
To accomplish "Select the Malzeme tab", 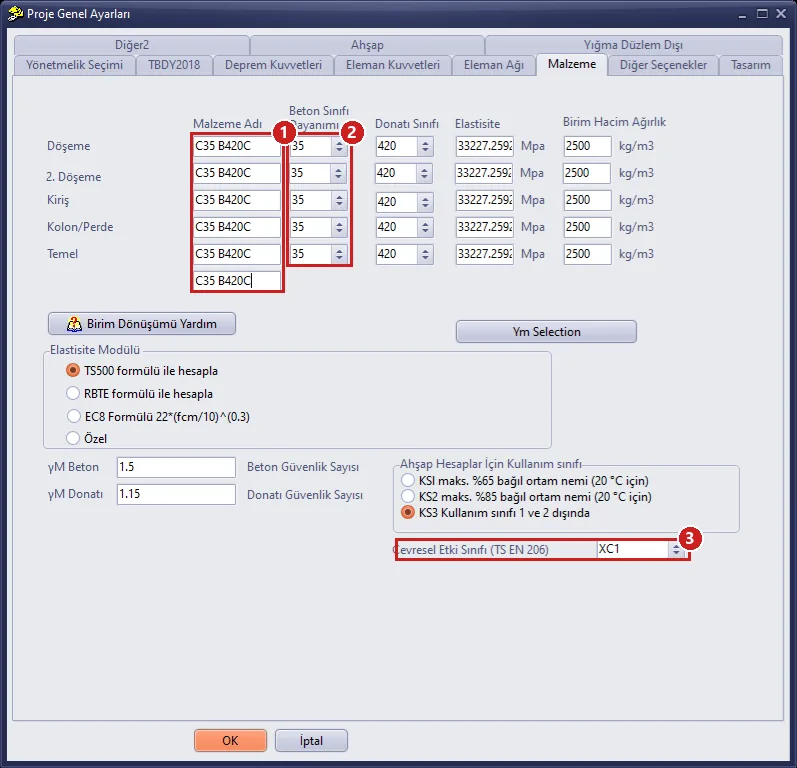I will tap(572, 64).
